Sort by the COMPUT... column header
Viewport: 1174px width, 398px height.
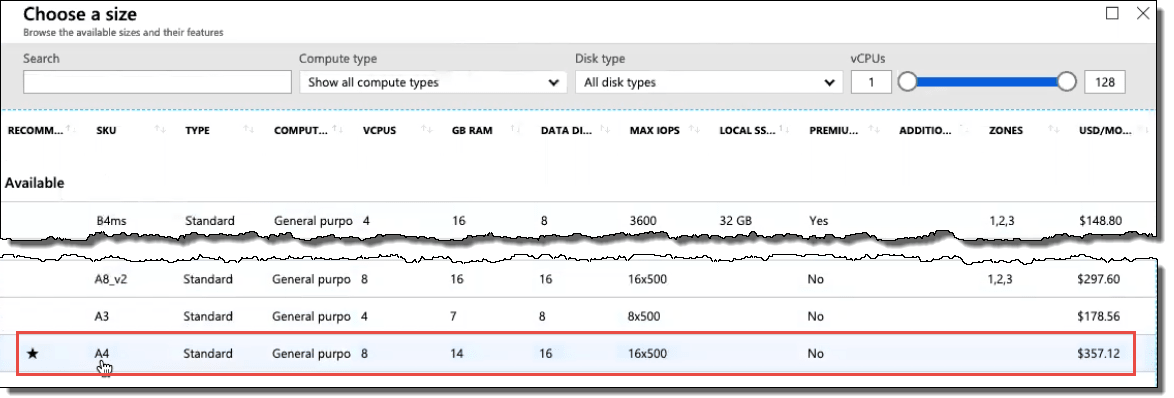point(301,130)
